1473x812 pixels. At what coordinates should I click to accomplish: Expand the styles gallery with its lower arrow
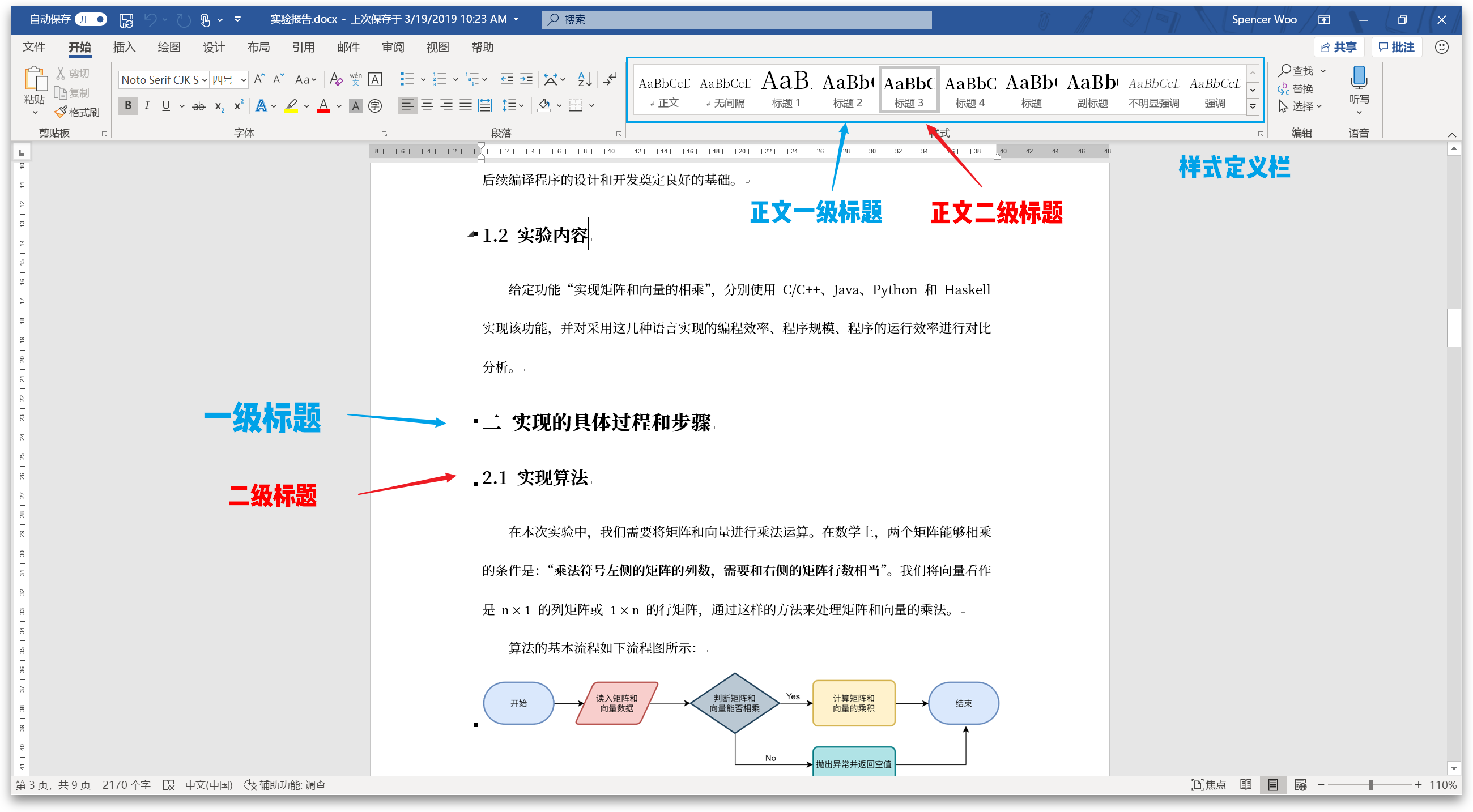coord(1252,106)
